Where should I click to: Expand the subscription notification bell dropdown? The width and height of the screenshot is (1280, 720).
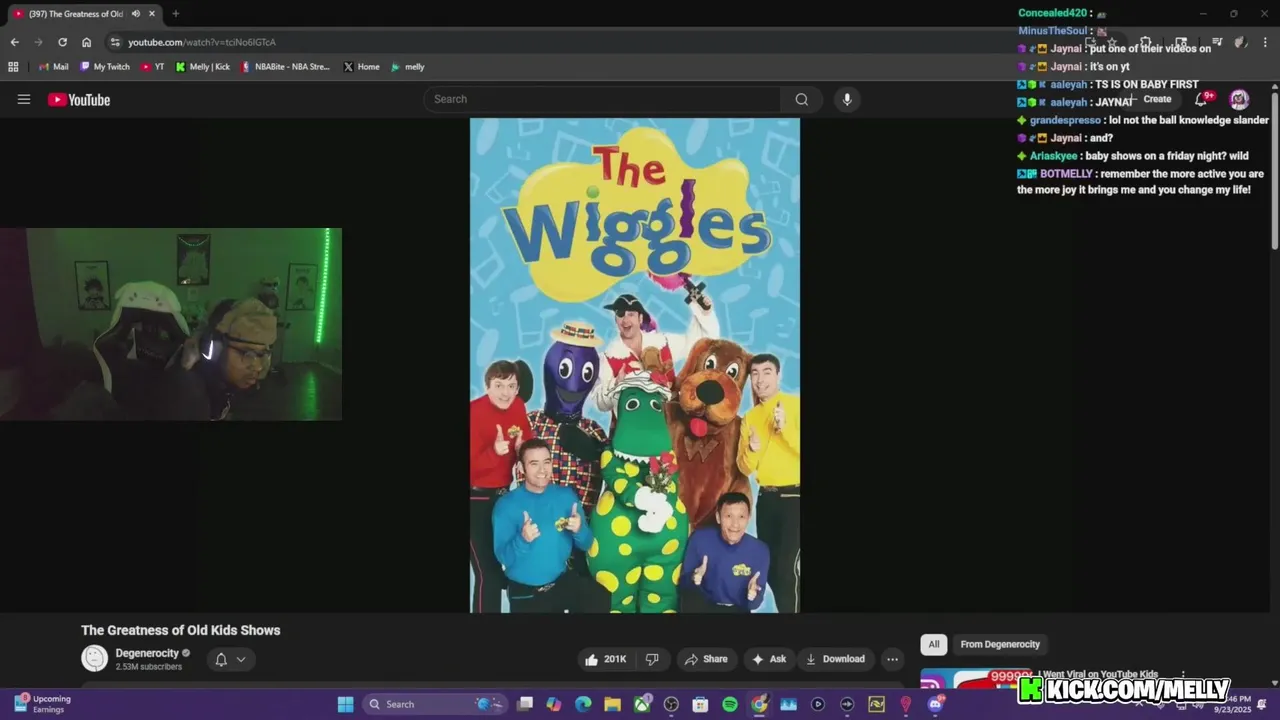click(230, 659)
